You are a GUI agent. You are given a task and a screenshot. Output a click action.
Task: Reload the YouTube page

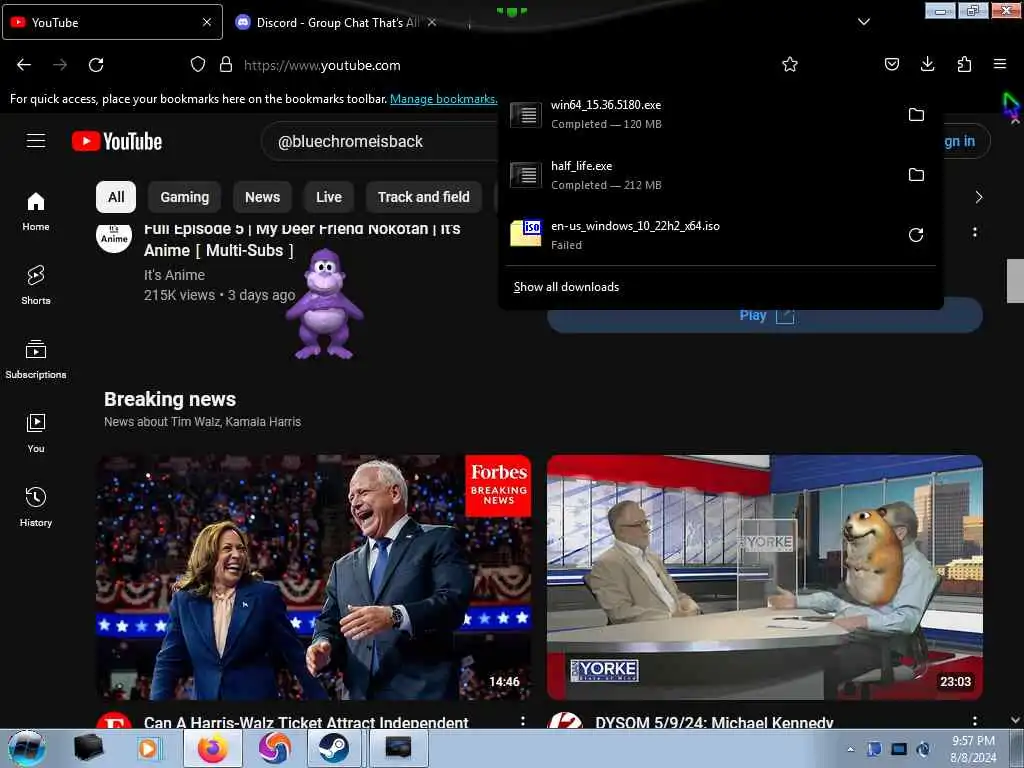tap(96, 65)
